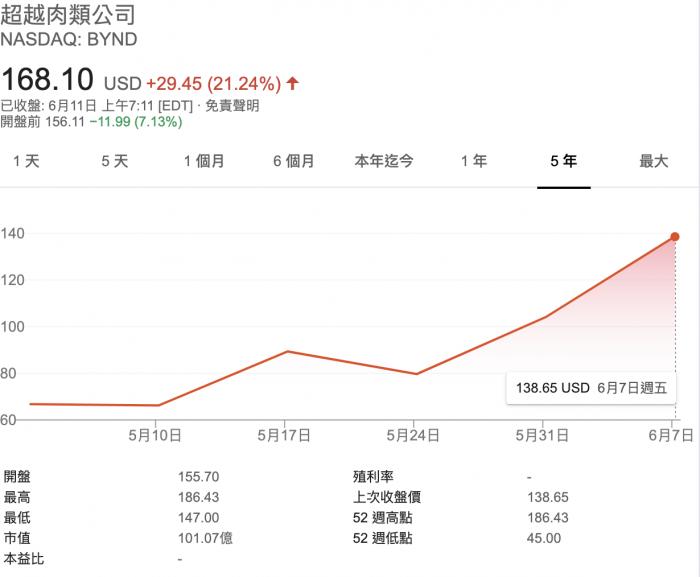Click the 5月10日 x-axis date label
Viewport: 700px width, 577px height.
coord(155,435)
